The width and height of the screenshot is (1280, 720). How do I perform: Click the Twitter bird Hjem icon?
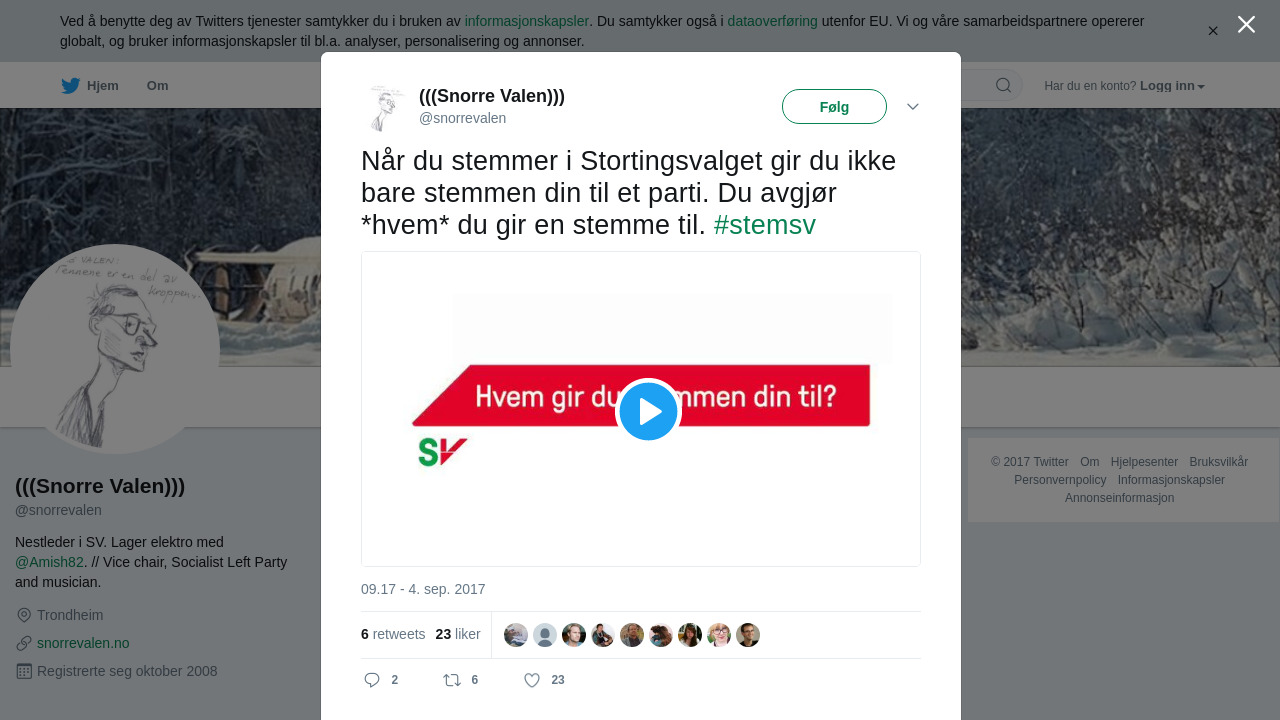pyautogui.click(x=70, y=86)
